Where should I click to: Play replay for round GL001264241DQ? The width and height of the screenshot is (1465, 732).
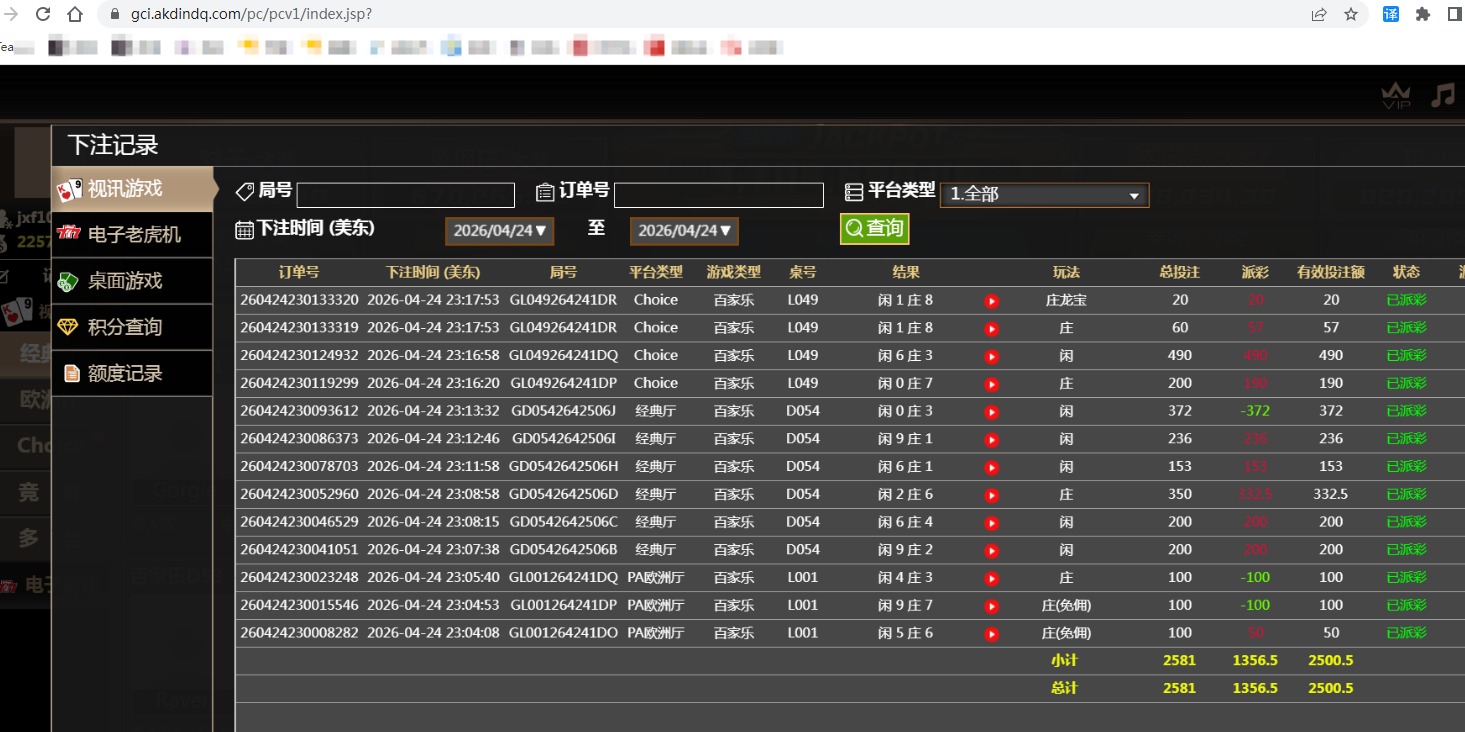[x=991, y=578]
